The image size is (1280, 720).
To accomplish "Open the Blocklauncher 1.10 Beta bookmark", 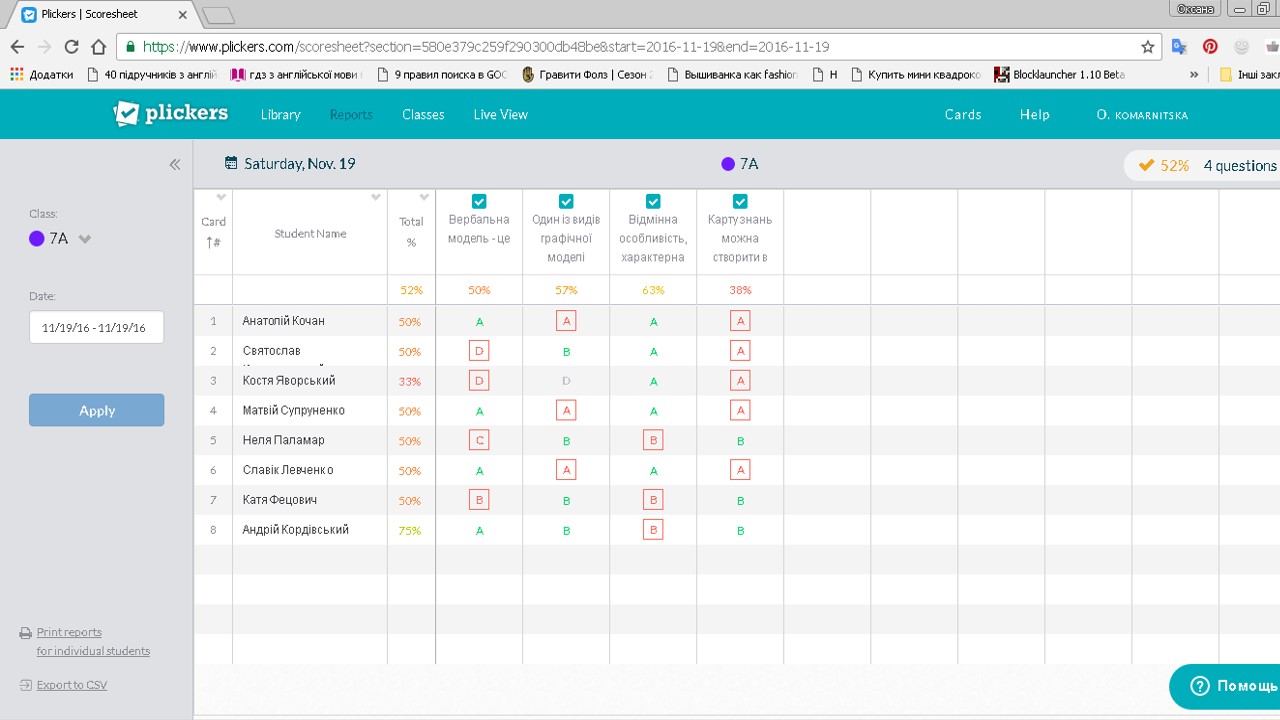I will pyautogui.click(x=1060, y=74).
